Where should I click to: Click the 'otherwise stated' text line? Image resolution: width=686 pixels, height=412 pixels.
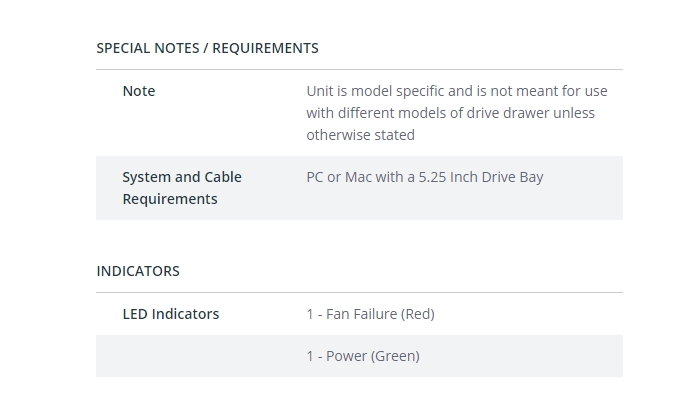(x=360, y=135)
